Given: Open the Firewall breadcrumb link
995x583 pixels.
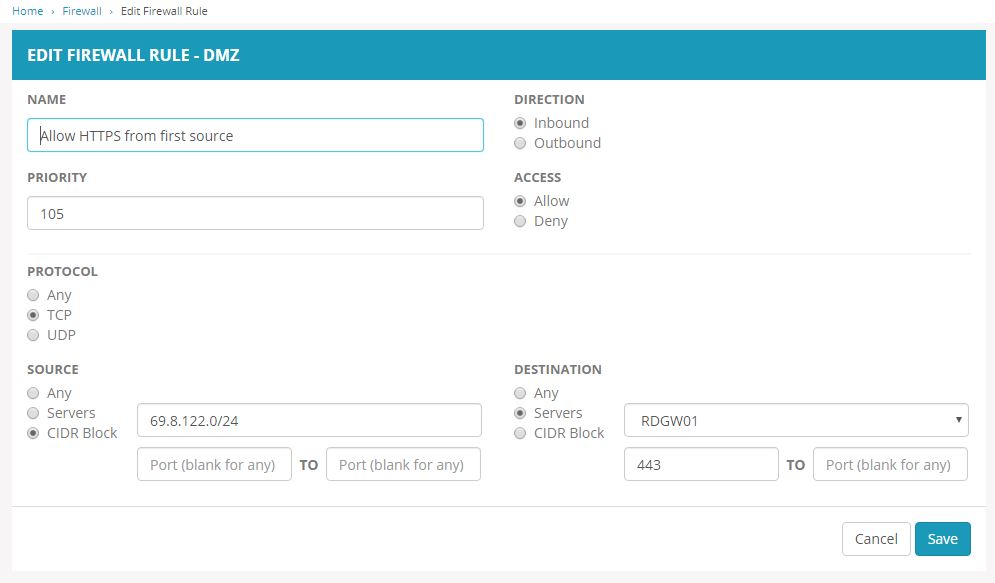Looking at the screenshot, I should click(x=82, y=11).
